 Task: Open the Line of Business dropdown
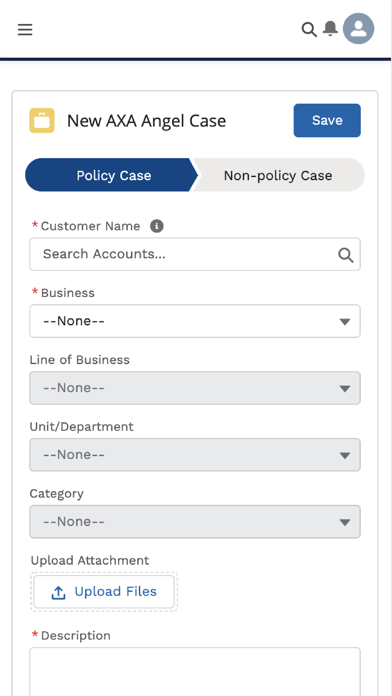pos(195,388)
